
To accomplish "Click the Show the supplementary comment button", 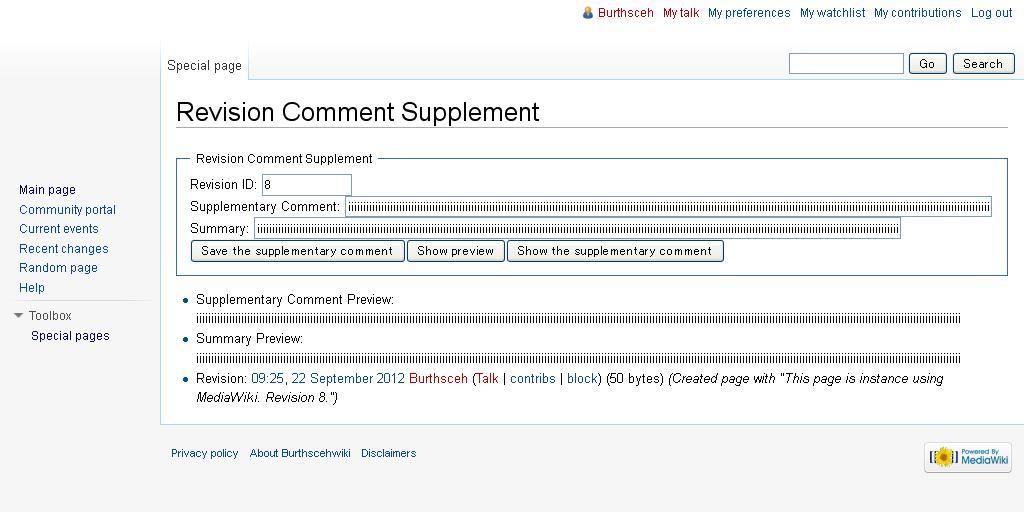I will coord(615,251).
